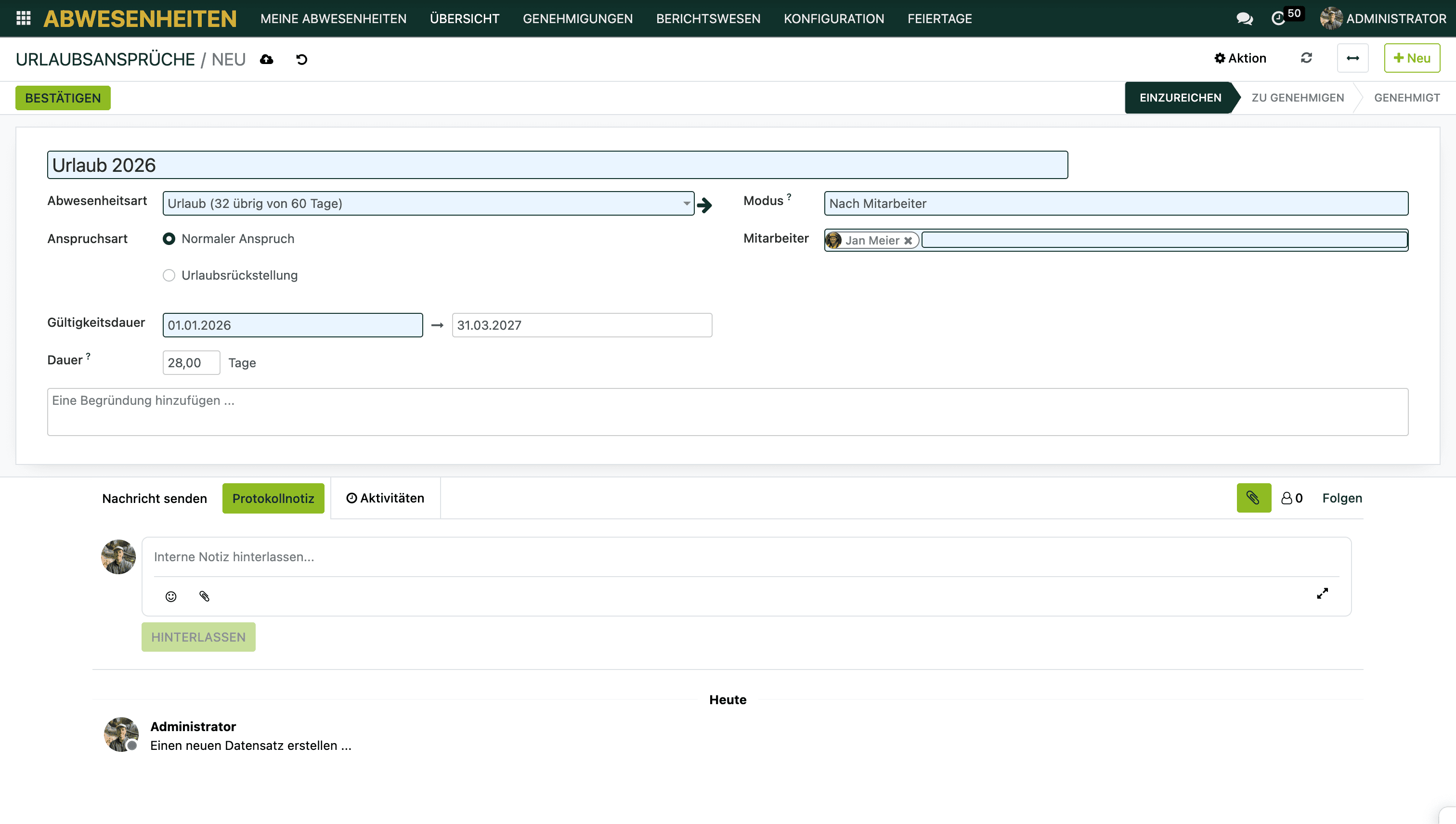
Task: Open the apps grid menu
Action: [23, 18]
